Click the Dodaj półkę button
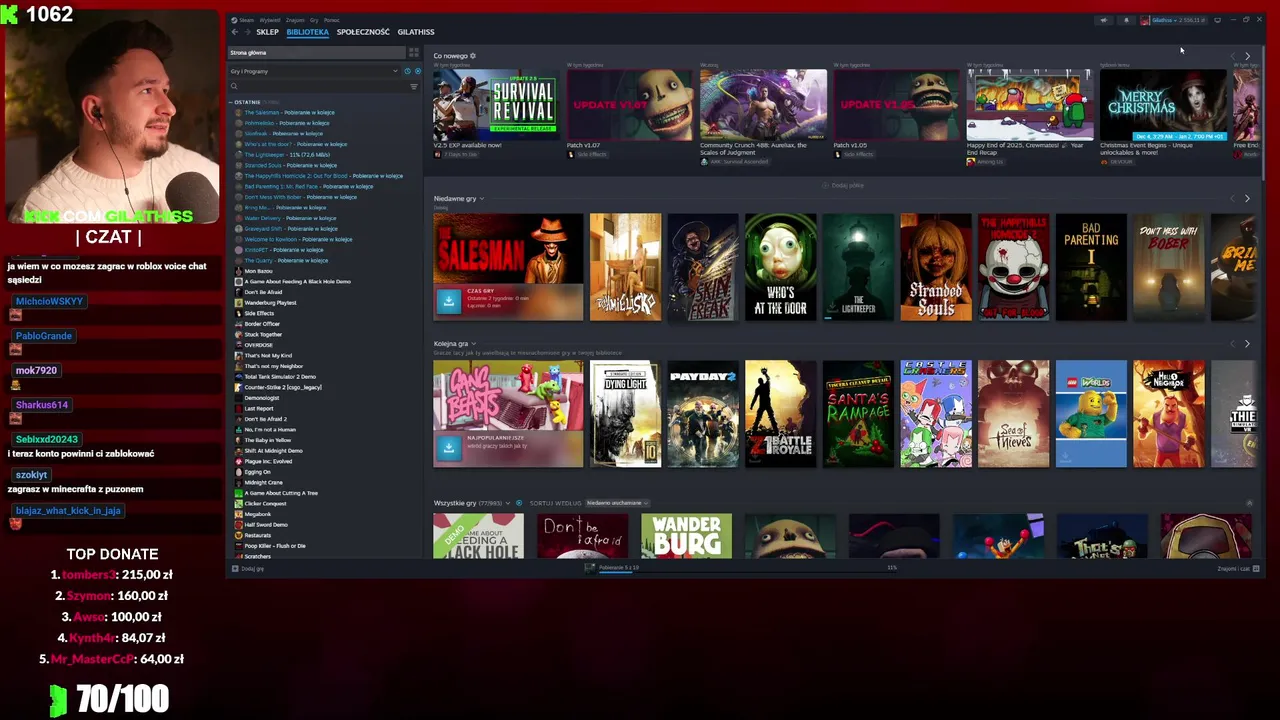This screenshot has height=720, width=1280. pos(843,185)
